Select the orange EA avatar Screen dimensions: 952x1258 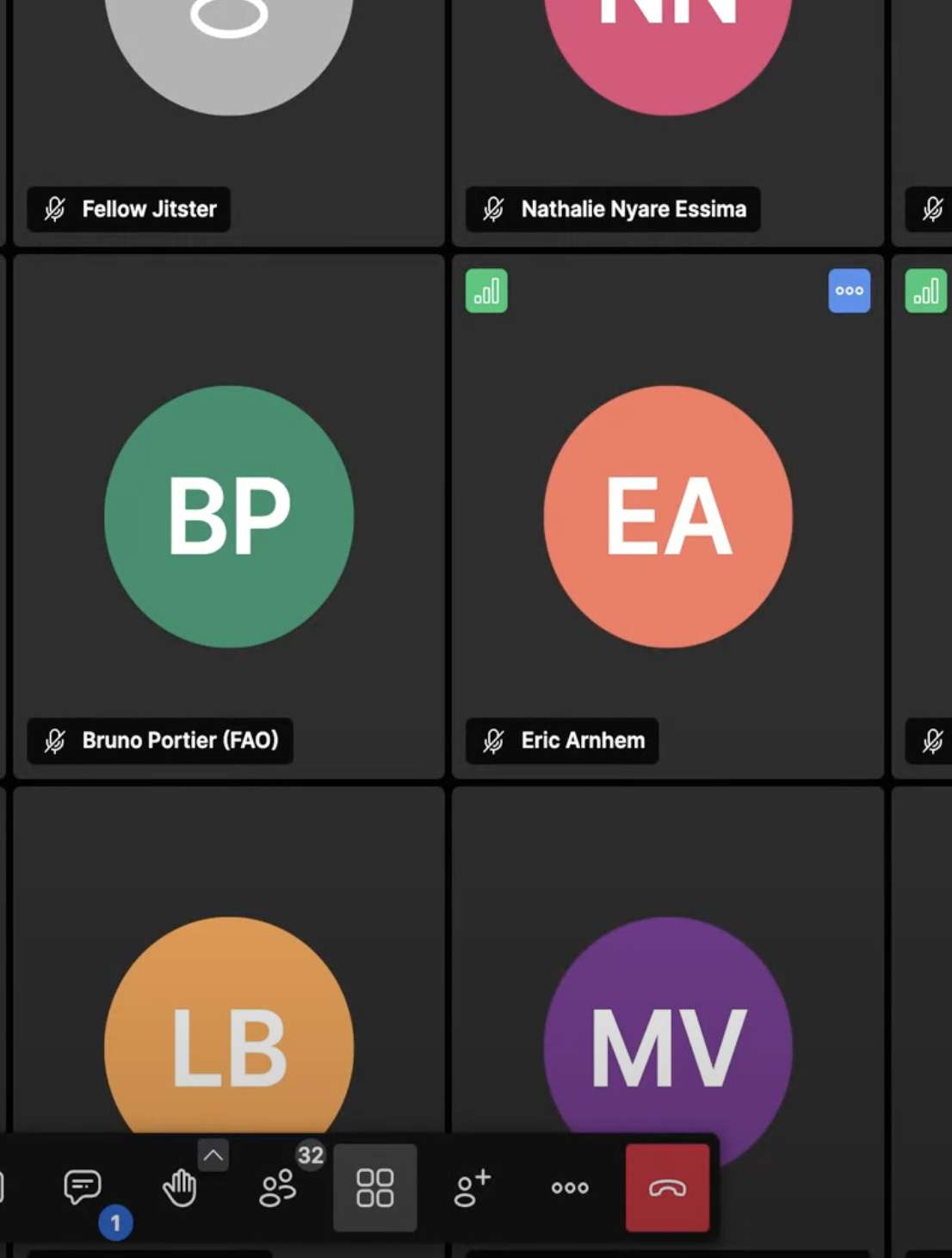(x=668, y=517)
